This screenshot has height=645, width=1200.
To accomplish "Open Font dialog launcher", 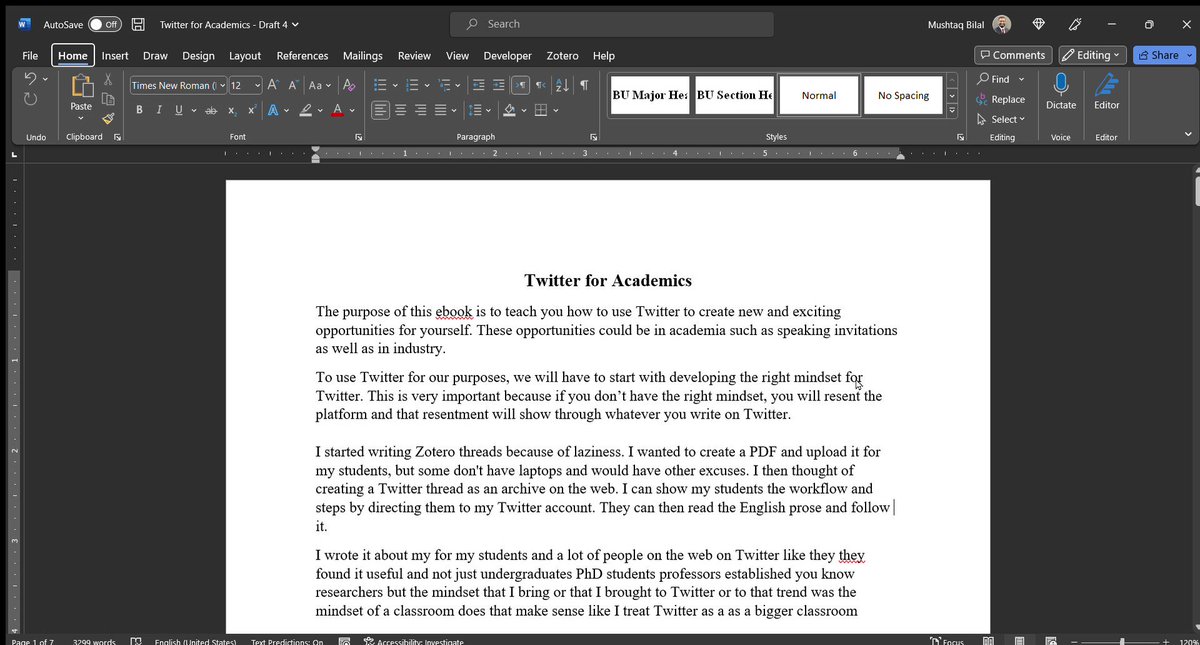I will [357, 137].
